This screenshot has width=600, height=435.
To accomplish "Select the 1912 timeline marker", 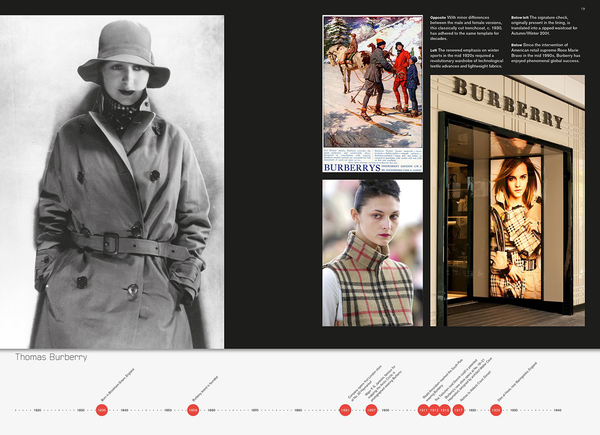I will pos(434,410).
